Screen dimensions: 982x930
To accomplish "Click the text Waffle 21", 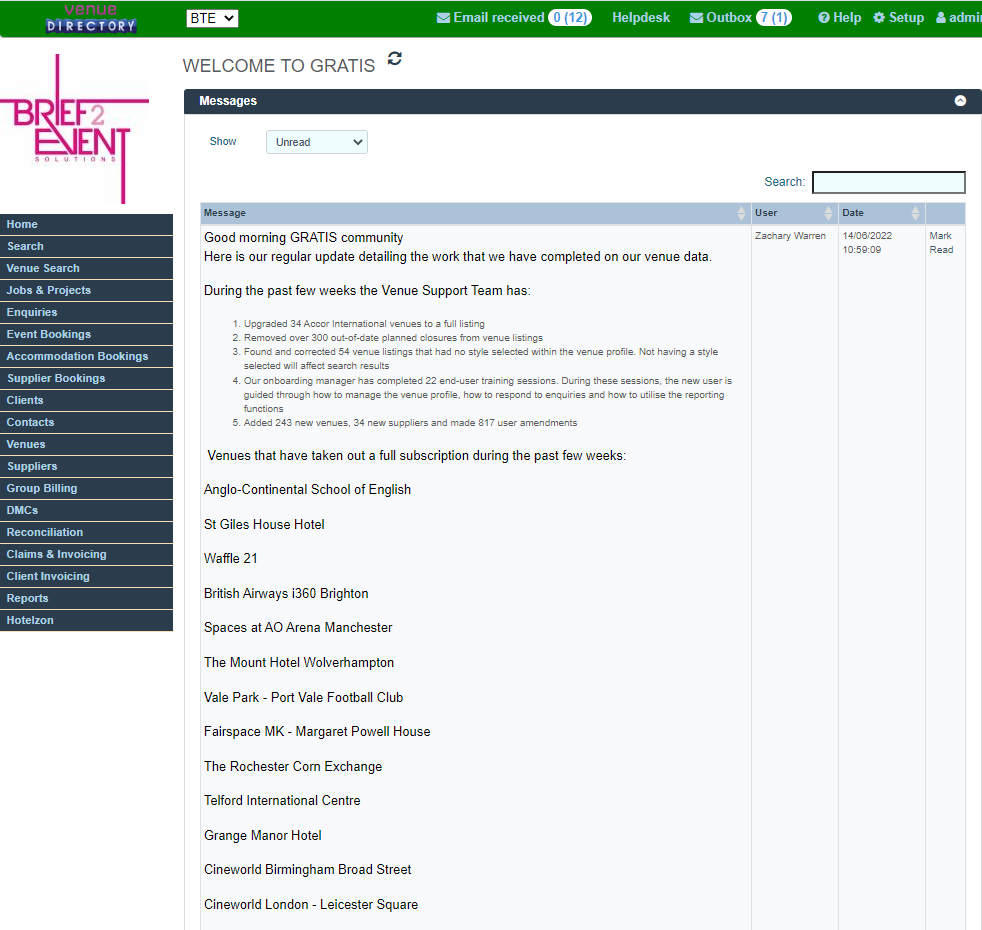I will click(x=230, y=559).
